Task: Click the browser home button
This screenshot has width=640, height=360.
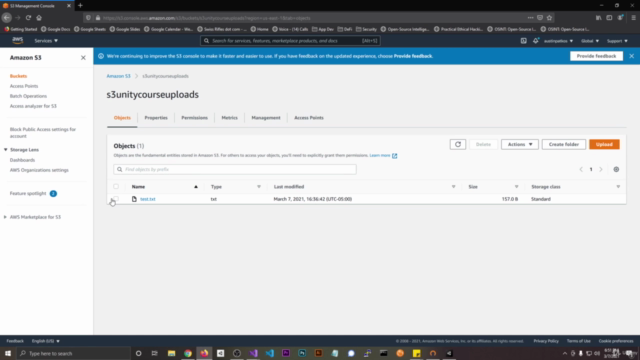Action: [39, 18]
